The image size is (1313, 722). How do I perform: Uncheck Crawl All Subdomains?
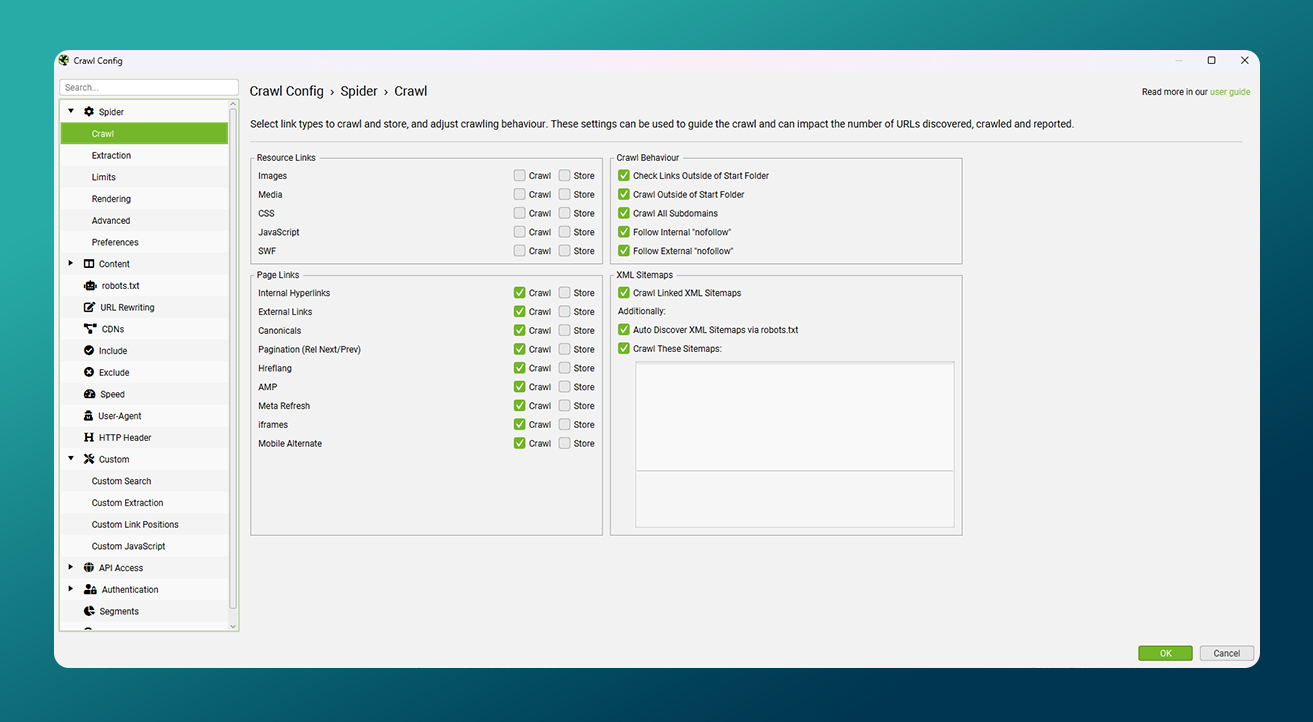click(624, 213)
